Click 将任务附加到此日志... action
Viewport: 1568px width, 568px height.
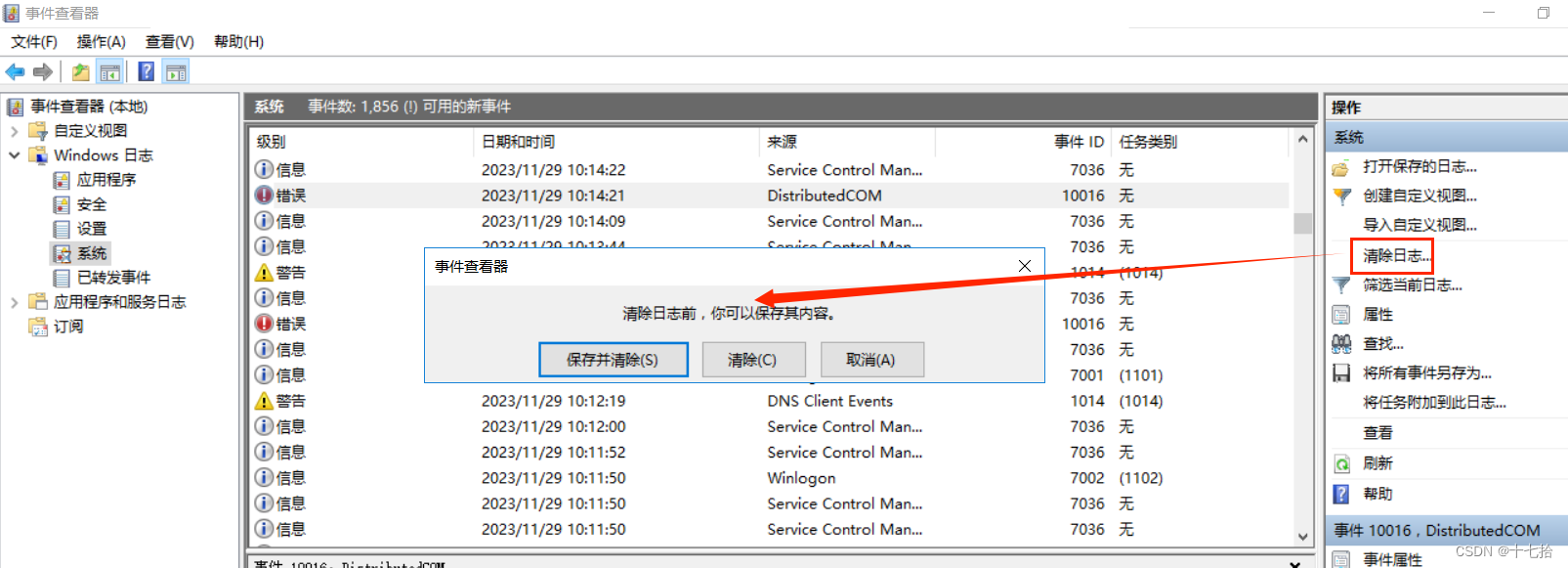[1434, 403]
